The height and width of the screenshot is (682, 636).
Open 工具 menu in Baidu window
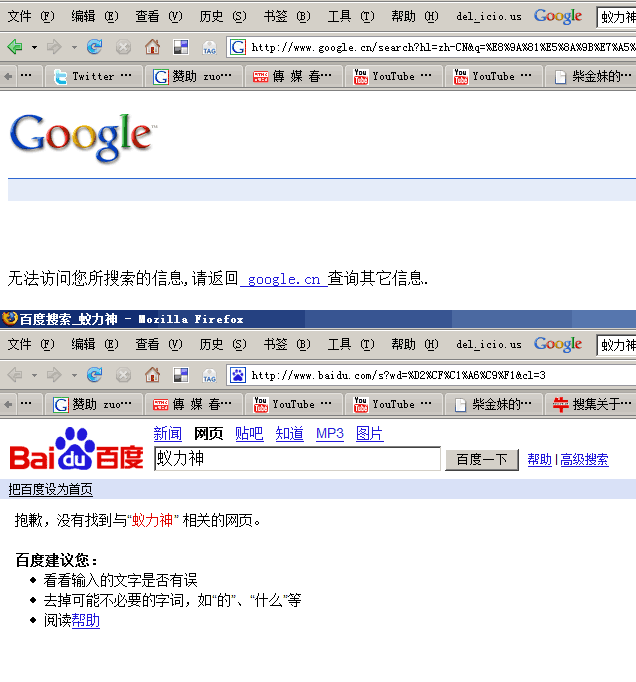[351, 344]
